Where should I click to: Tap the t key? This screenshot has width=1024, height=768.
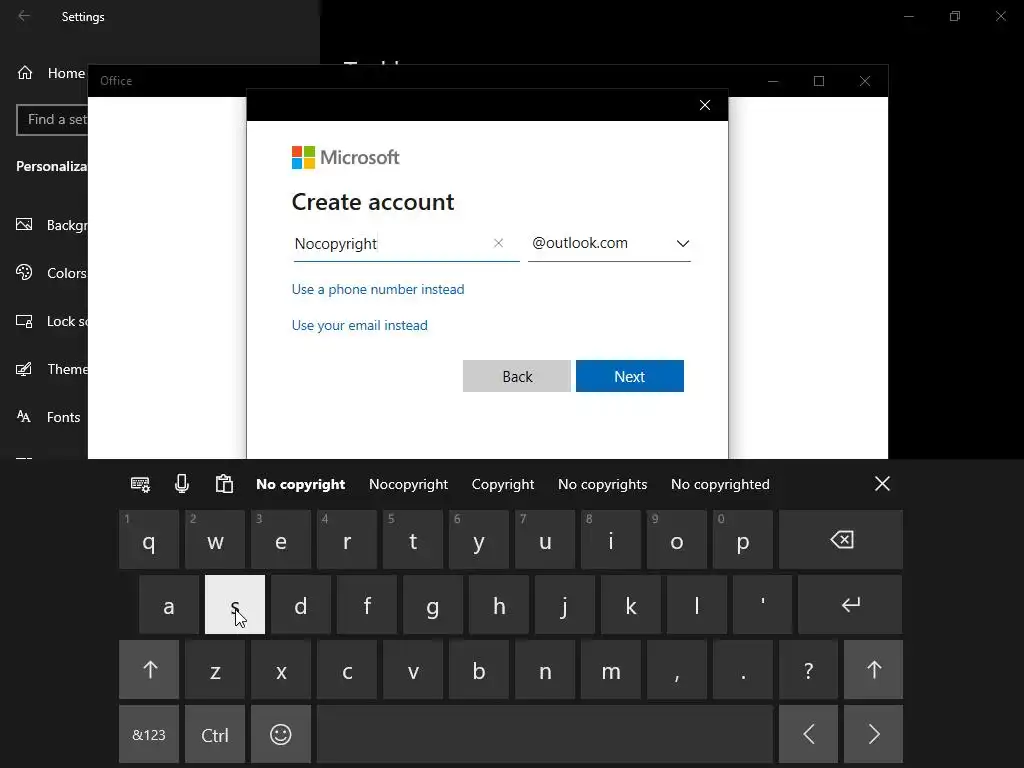pos(413,540)
